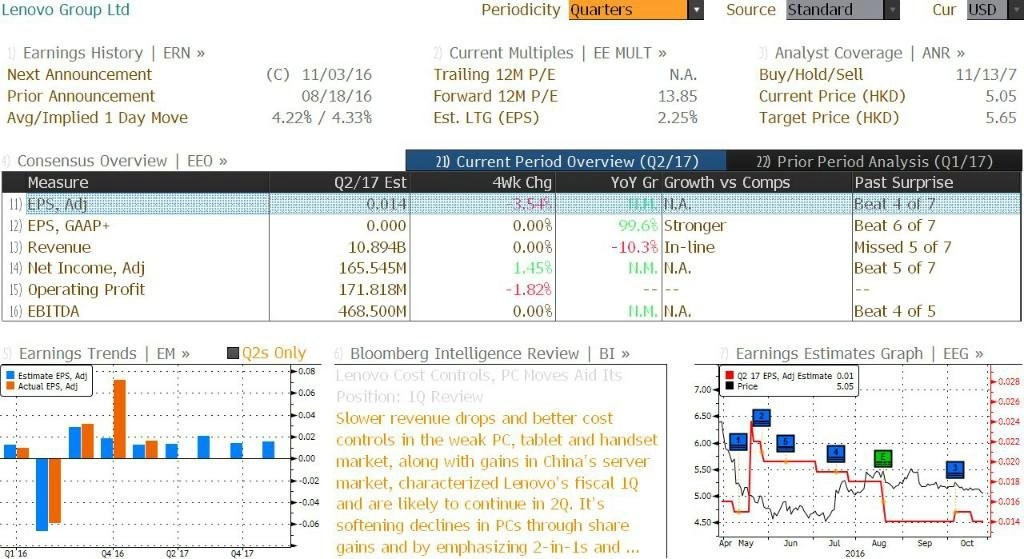
Task: Open the Periodicity Quarters dropdown arrow
Action: pos(696,10)
